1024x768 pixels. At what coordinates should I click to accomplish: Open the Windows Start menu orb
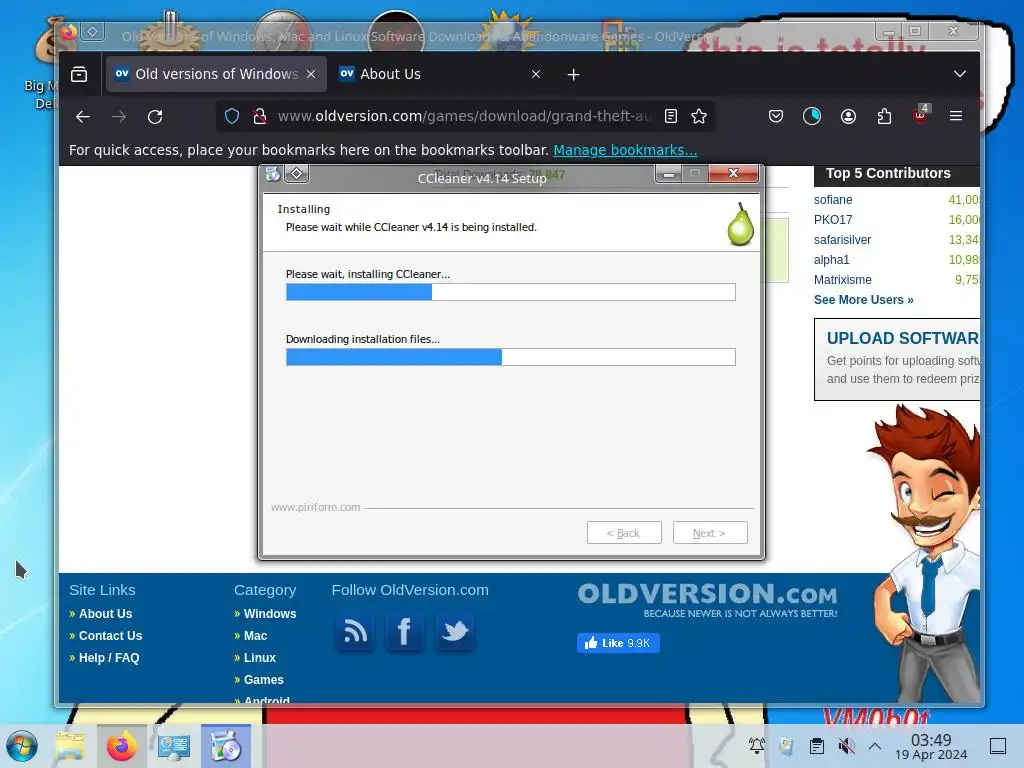click(22, 746)
